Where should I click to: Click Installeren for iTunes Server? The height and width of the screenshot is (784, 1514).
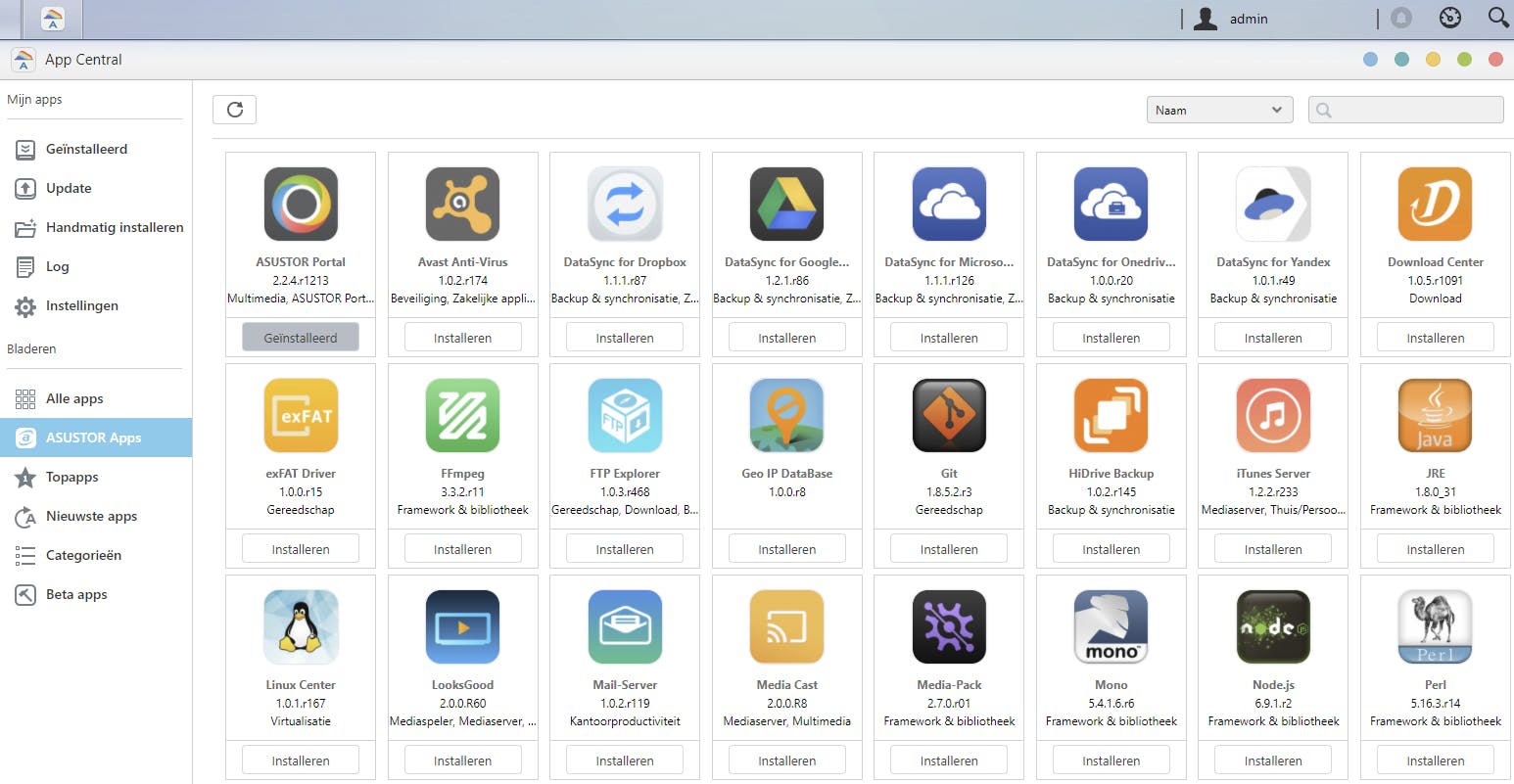pos(1273,549)
